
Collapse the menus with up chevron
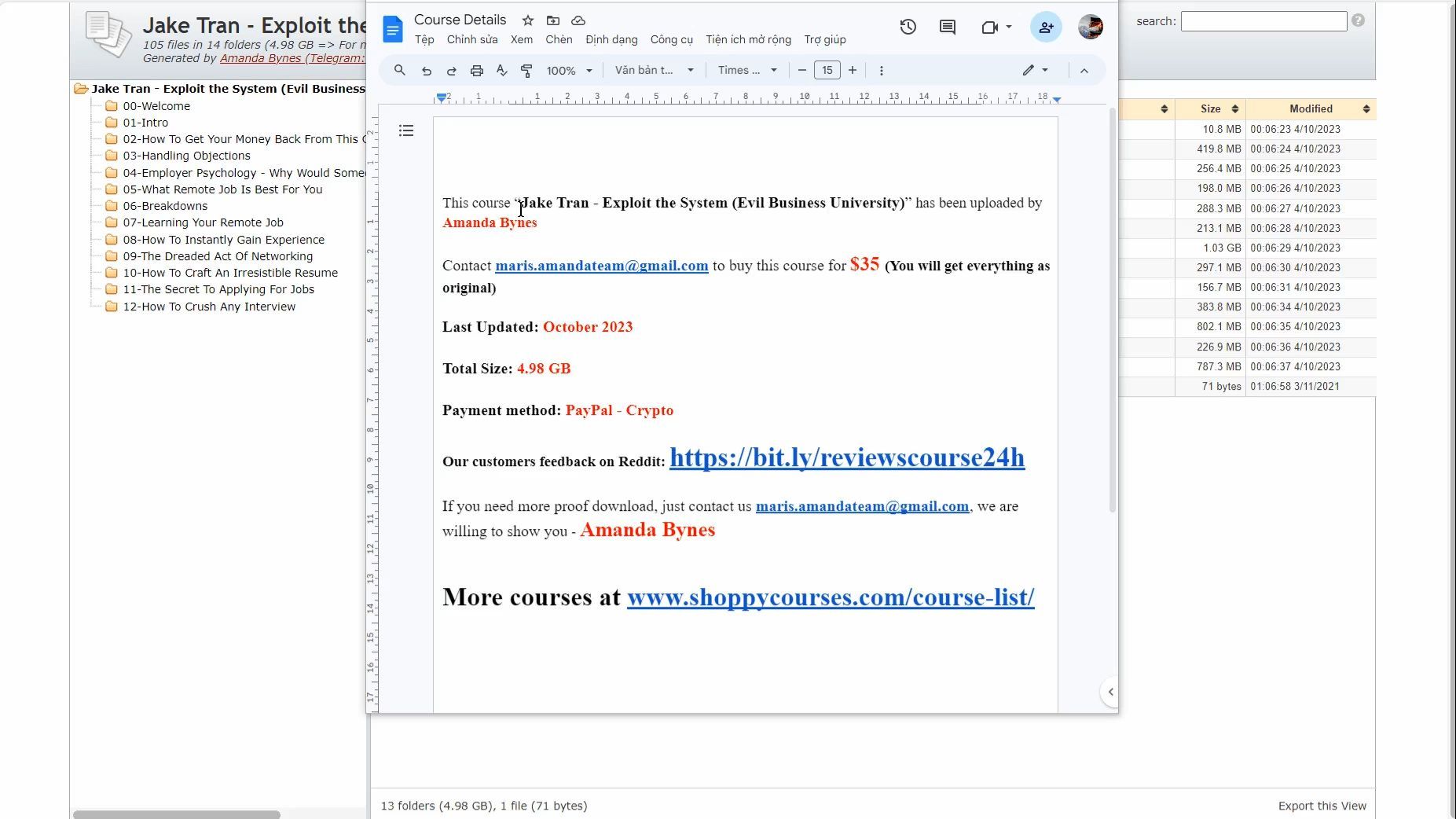tap(1084, 71)
